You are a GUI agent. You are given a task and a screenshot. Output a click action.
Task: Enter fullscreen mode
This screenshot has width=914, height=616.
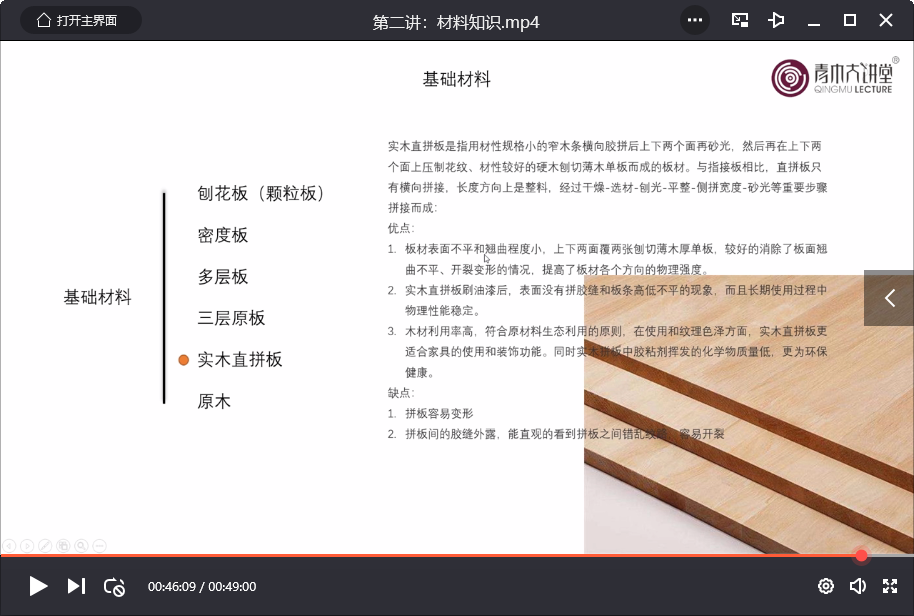tap(889, 586)
